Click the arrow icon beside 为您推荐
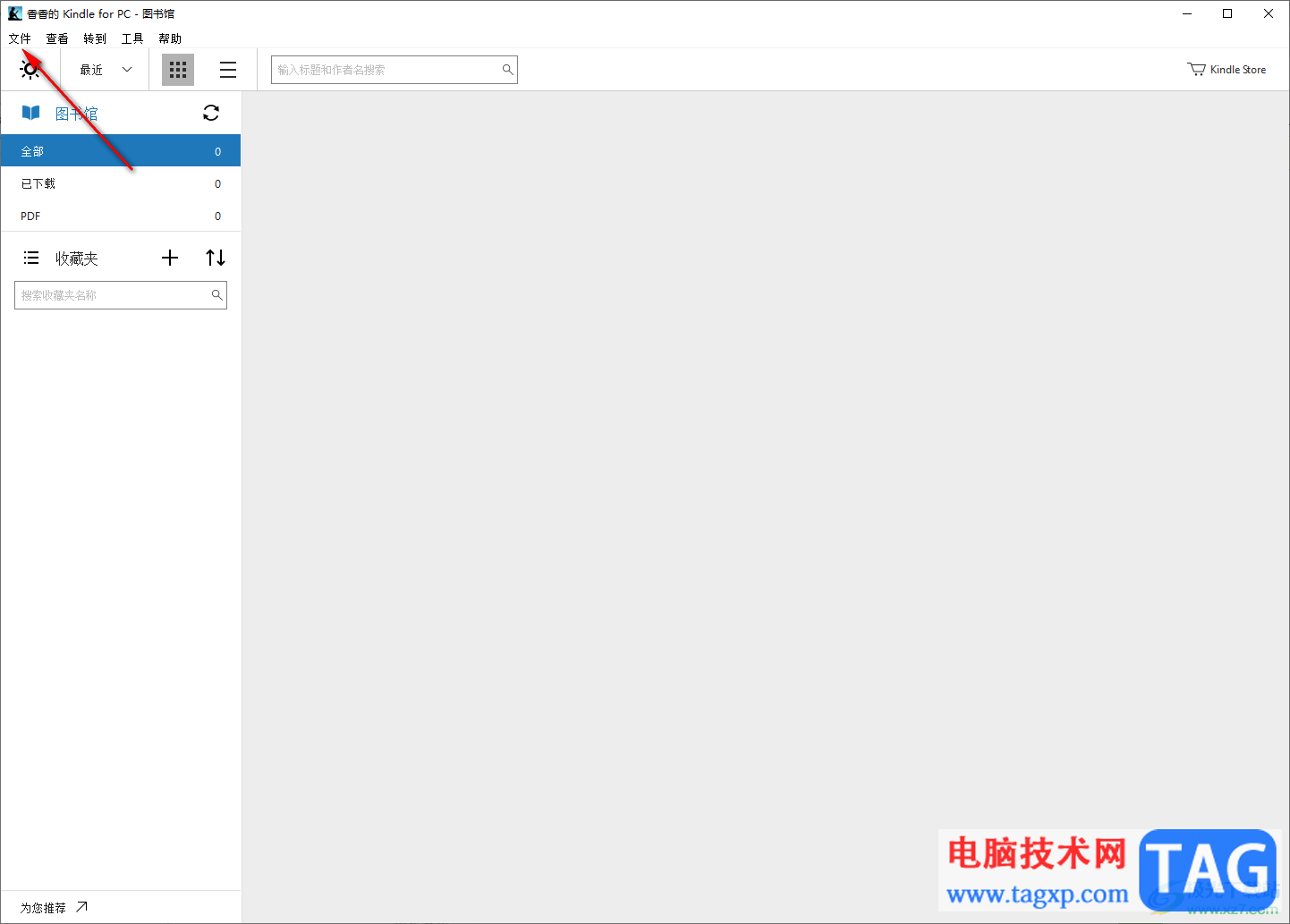The height and width of the screenshot is (924, 1290). click(81, 907)
